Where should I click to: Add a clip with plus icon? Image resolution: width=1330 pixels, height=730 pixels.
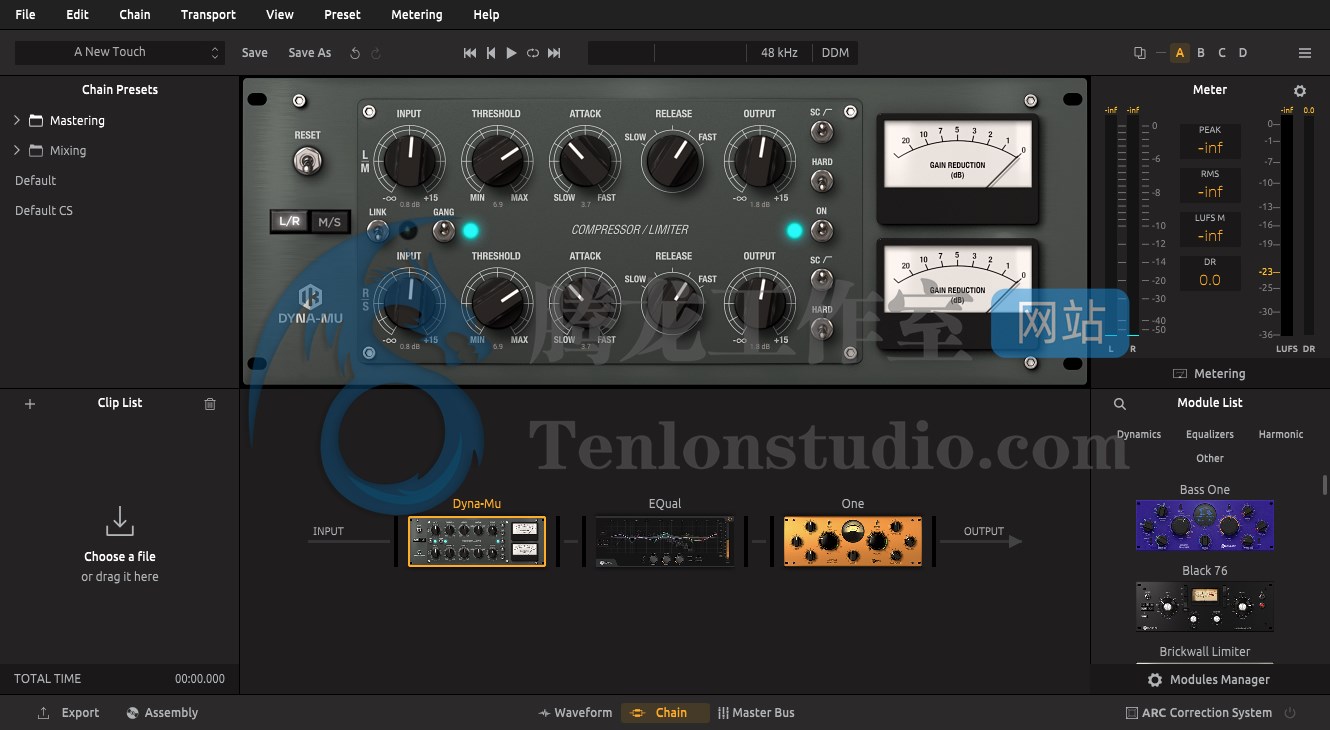coord(30,404)
